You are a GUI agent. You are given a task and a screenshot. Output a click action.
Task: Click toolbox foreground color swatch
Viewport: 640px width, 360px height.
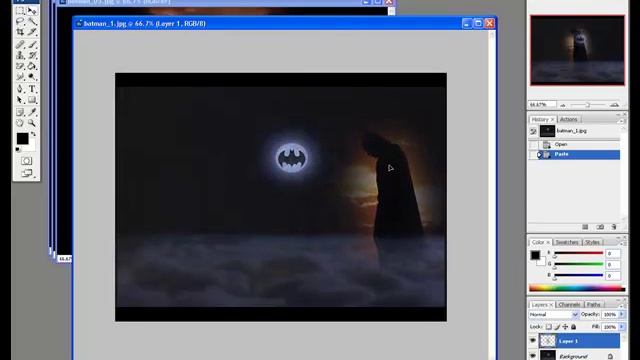click(x=22, y=139)
